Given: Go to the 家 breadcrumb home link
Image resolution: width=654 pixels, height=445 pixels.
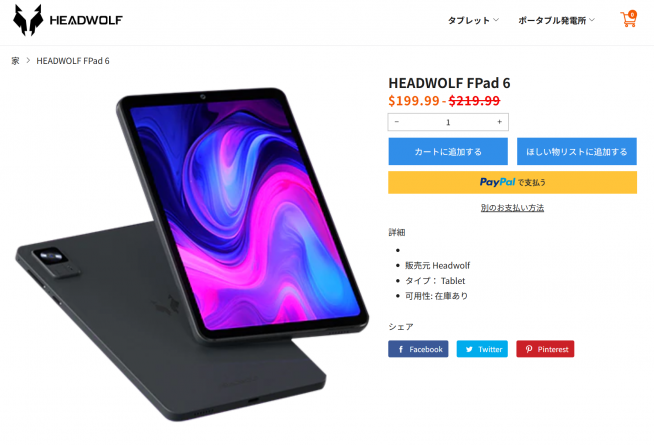Looking at the screenshot, I should (15, 61).
